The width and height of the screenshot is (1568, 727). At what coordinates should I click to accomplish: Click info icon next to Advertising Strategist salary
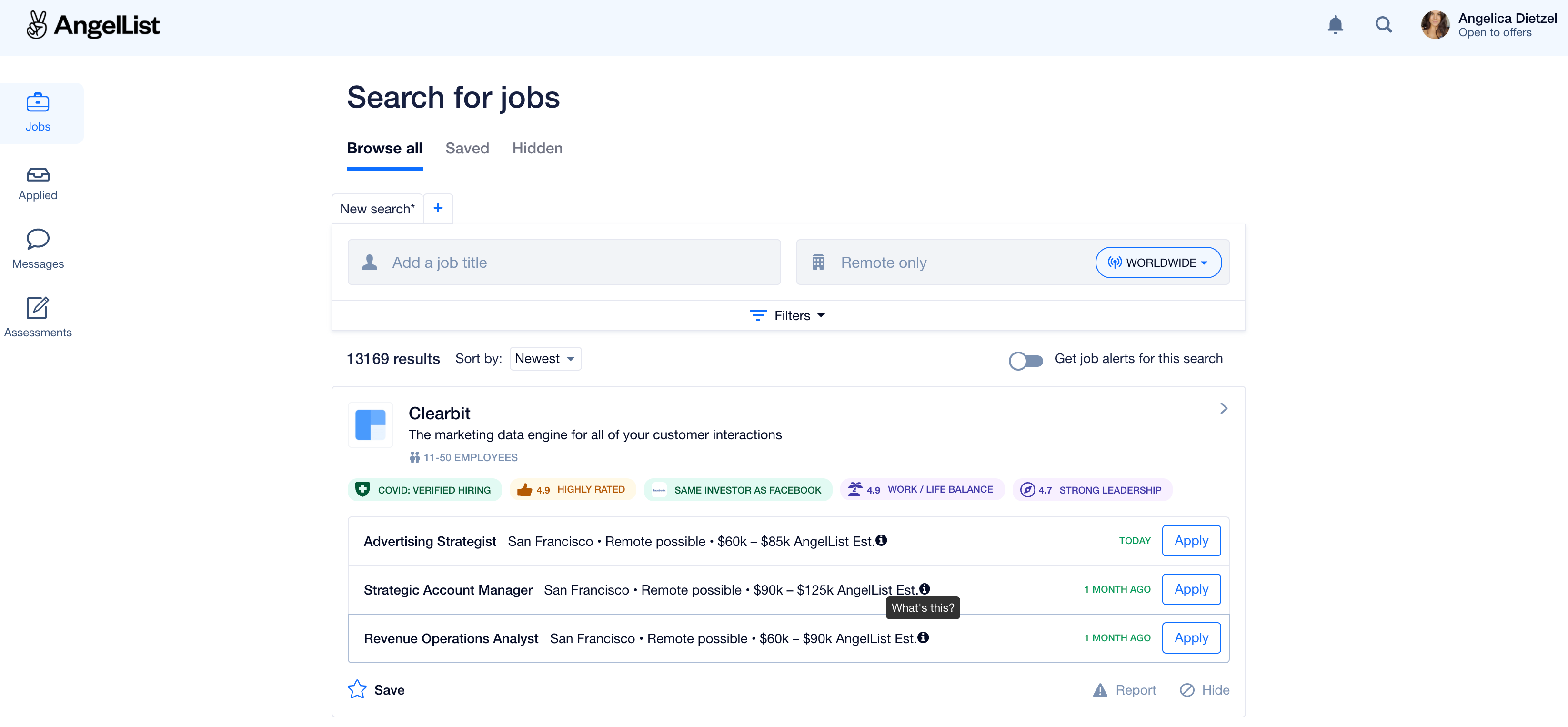(x=881, y=540)
